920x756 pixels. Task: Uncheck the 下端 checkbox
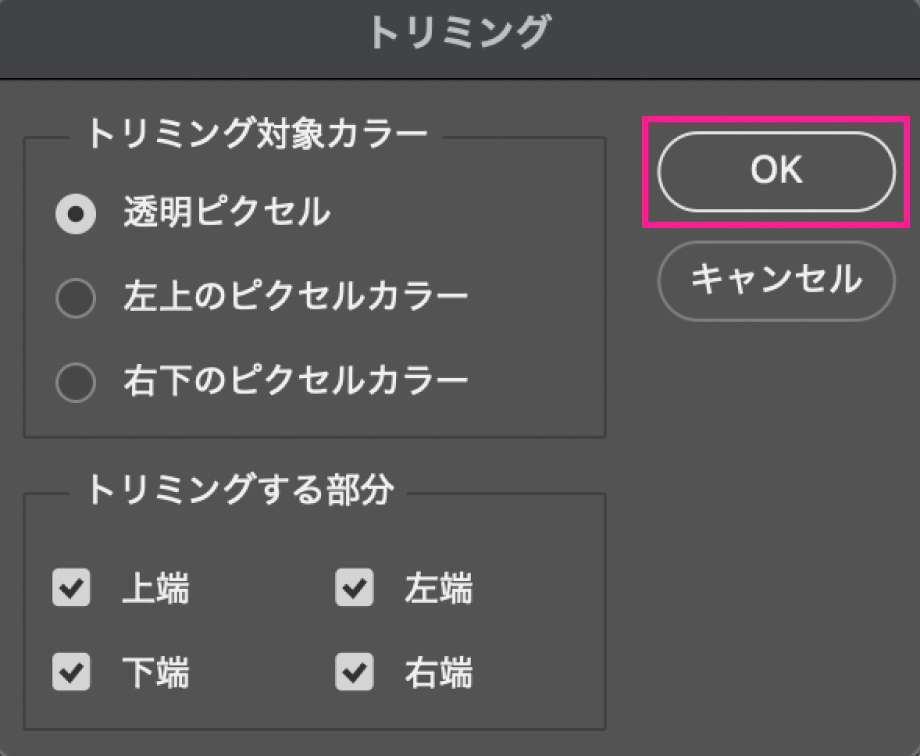[x=71, y=672]
